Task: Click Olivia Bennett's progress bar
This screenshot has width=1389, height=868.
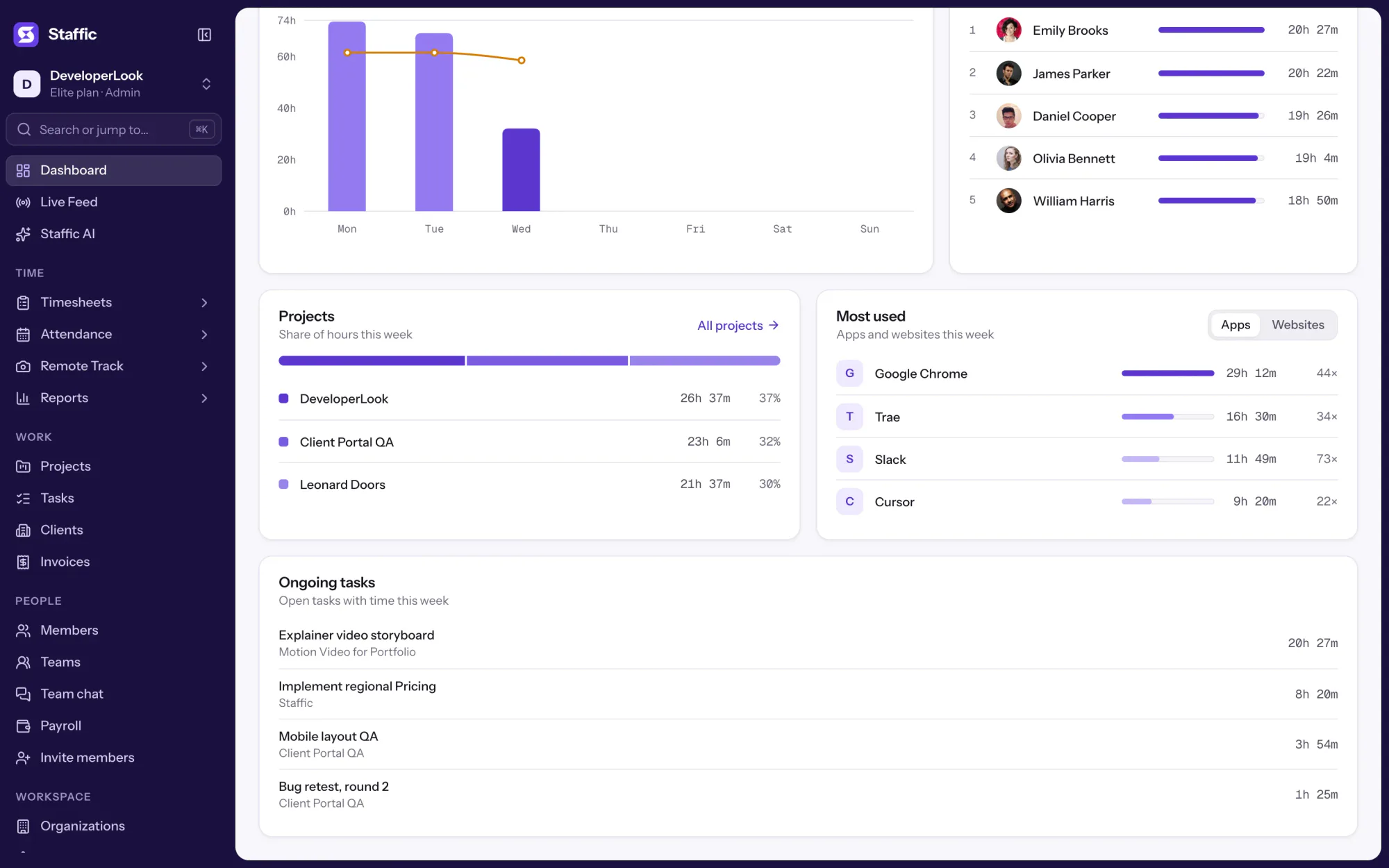Action: click(x=1211, y=158)
